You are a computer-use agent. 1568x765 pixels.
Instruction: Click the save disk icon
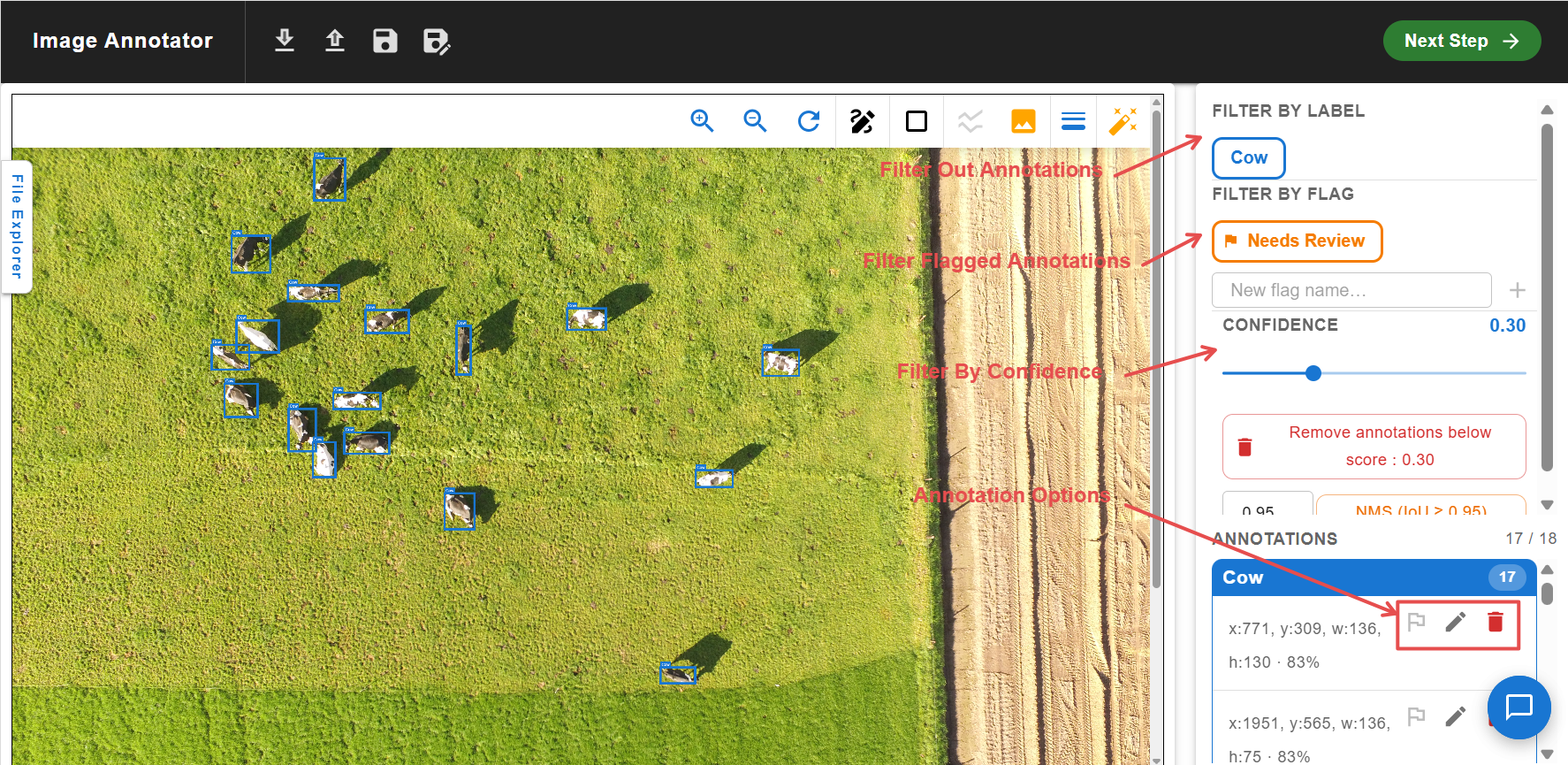(385, 41)
